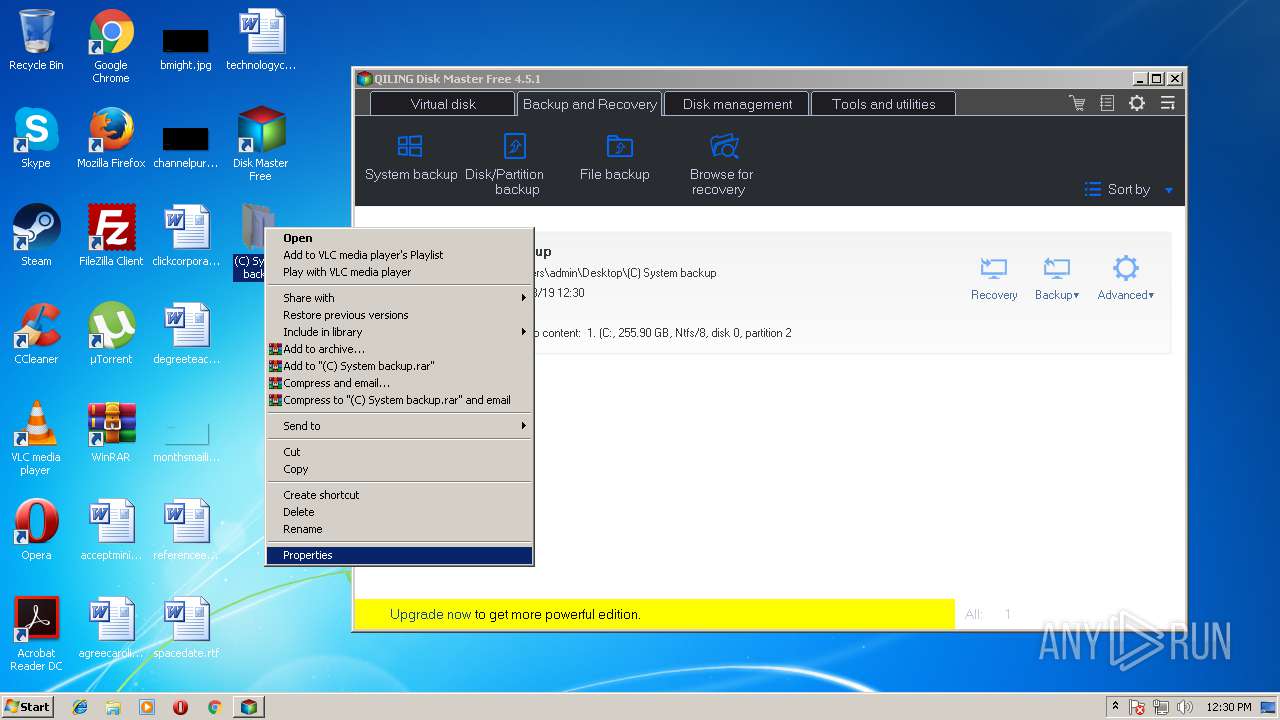Expand the Backup dropdown of the task
Screen dimensions: 1280x720
[x=1057, y=279]
